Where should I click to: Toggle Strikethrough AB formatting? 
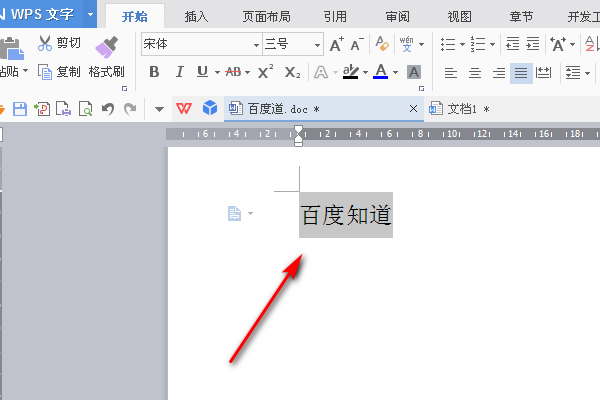[233, 72]
